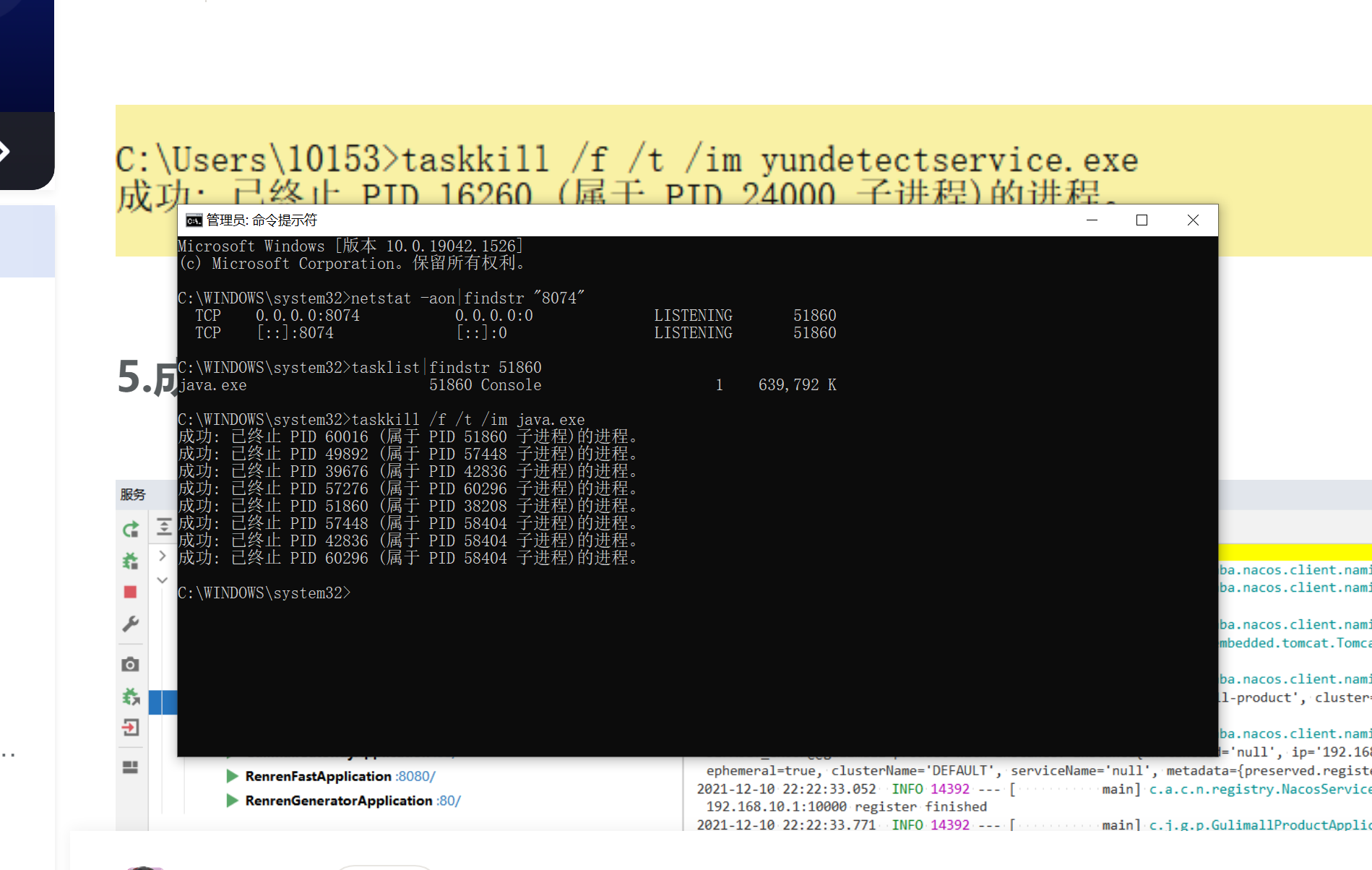Viewport: 1372px width, 870px height.
Task: Open the wrench settings icon in Services
Action: tap(131, 624)
